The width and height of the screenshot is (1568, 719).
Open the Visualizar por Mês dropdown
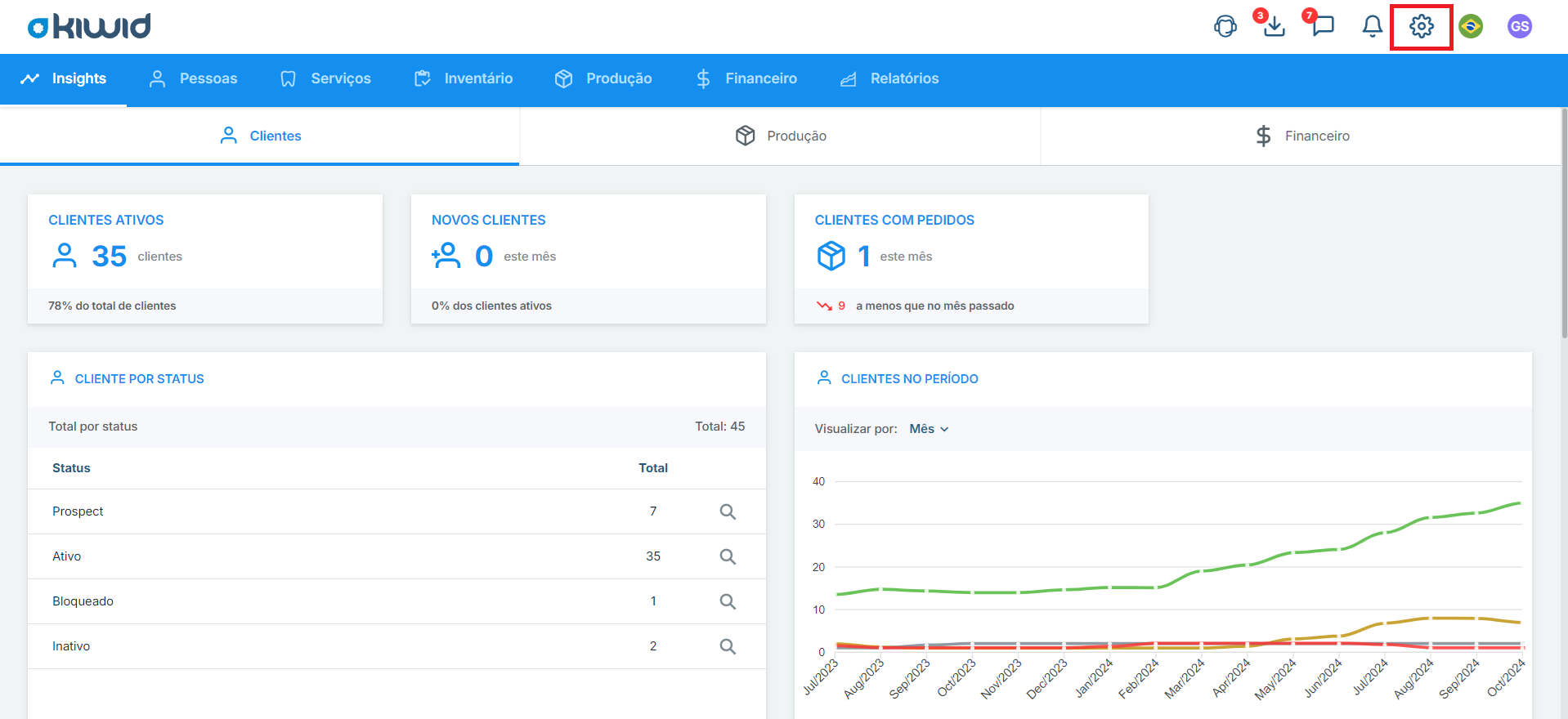tap(929, 429)
